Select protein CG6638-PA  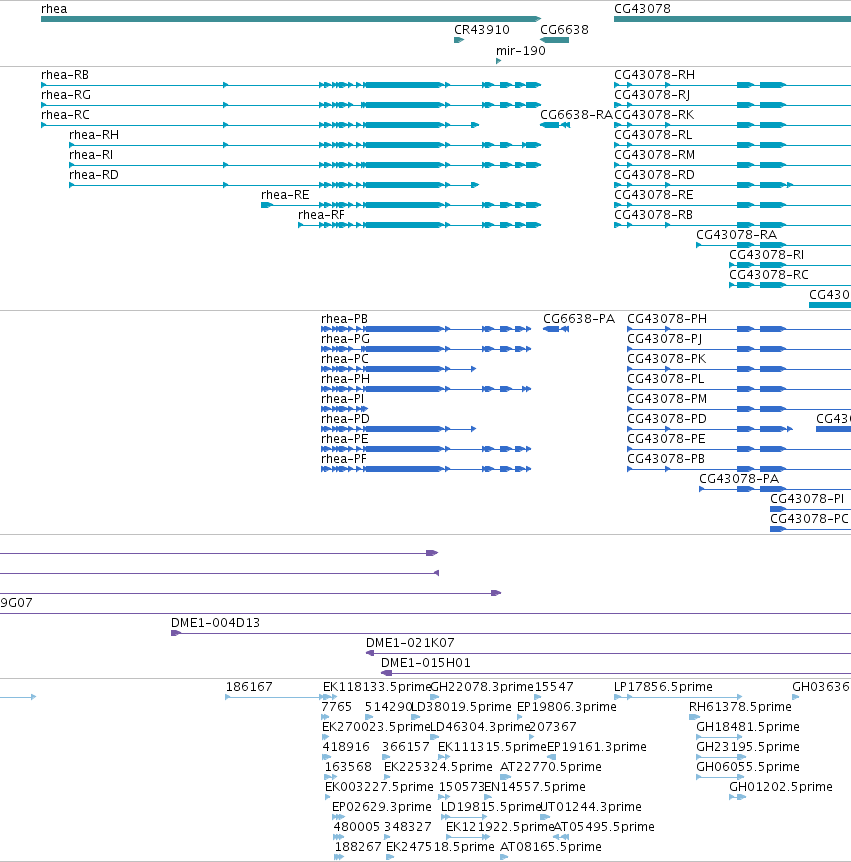(x=556, y=329)
